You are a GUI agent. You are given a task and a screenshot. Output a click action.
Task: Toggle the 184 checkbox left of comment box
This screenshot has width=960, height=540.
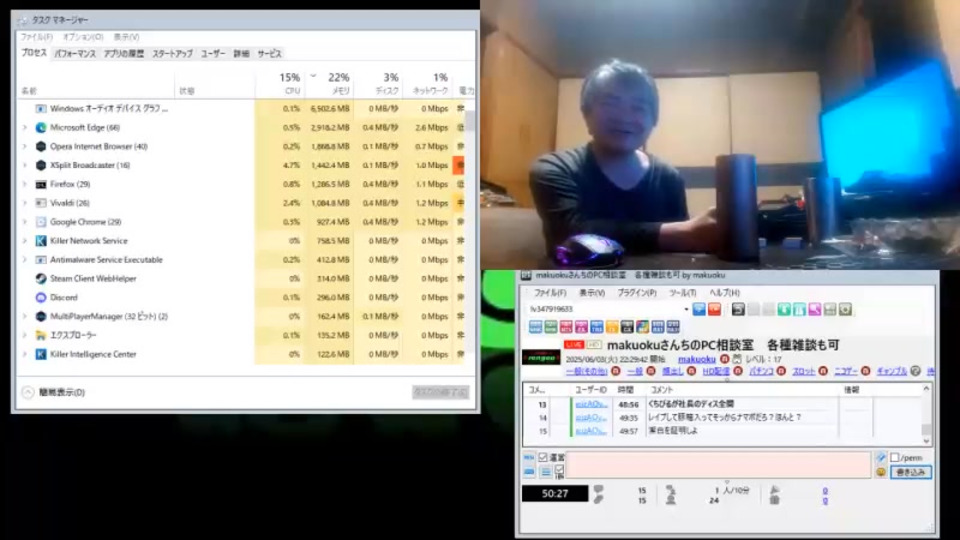(x=559, y=470)
